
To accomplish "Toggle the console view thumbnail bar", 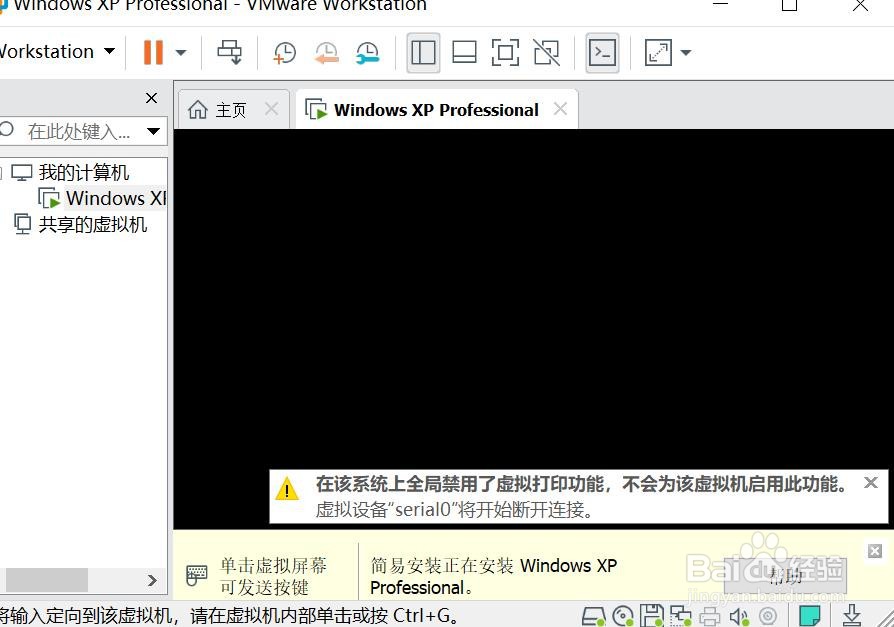I will 464,52.
